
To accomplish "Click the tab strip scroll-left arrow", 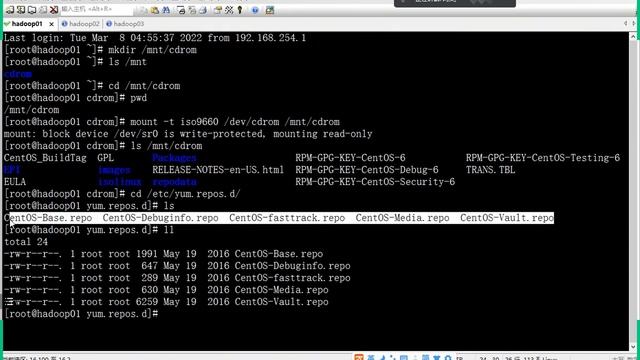I will tap(625, 24).
